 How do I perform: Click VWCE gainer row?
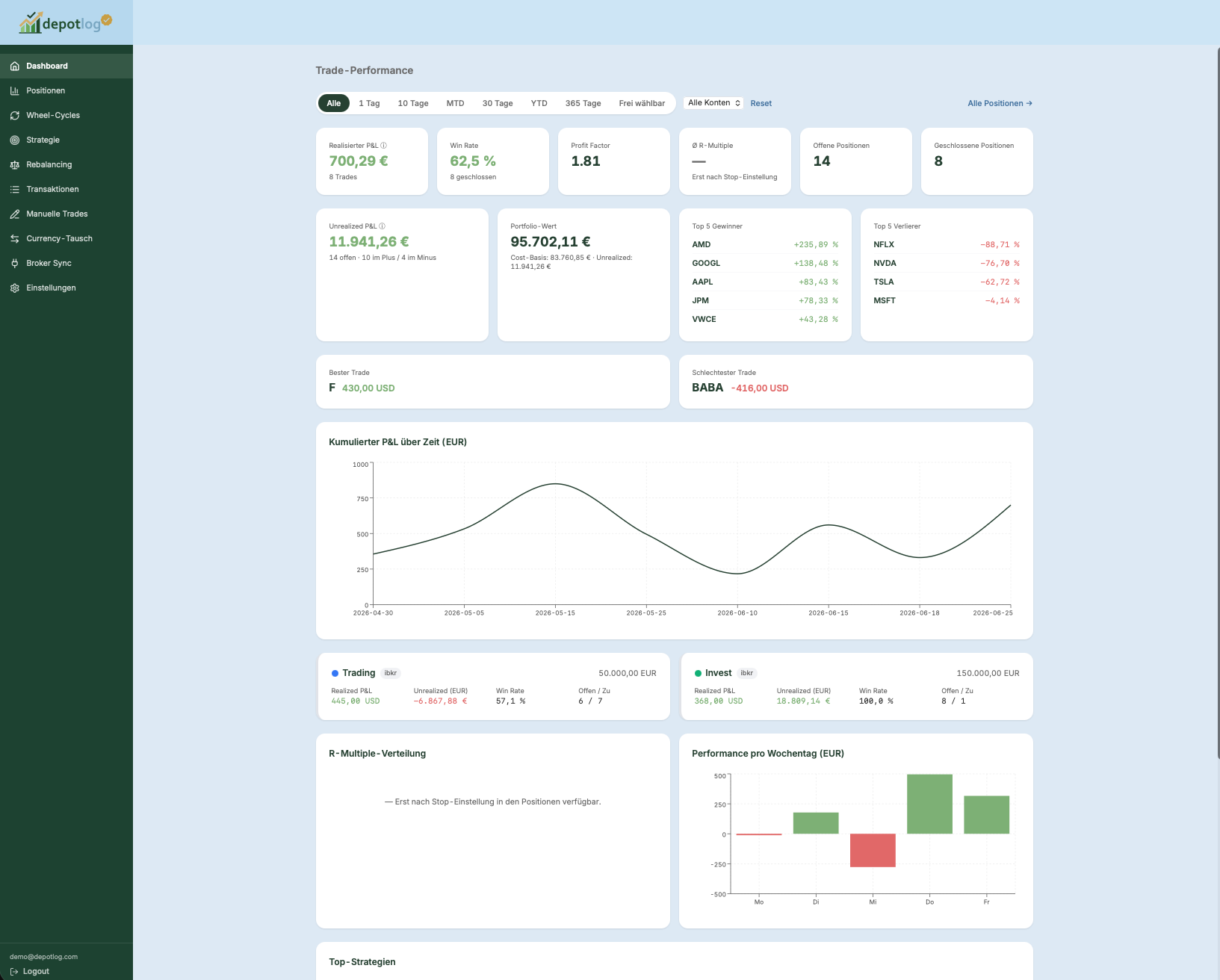(765, 319)
